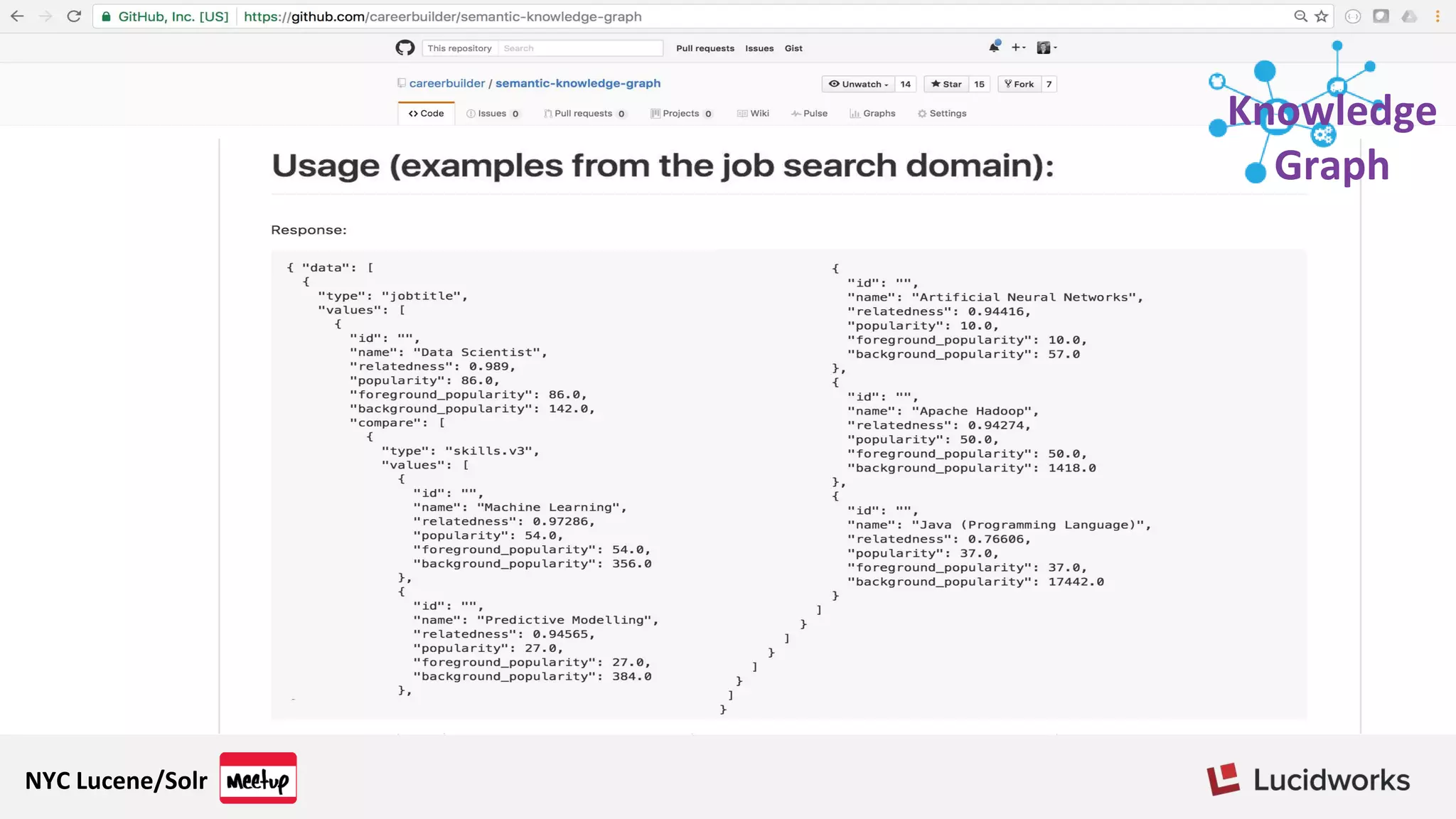Open the Chrome three-dot menu
Viewport: 1456px width, 819px height.
[1438, 16]
